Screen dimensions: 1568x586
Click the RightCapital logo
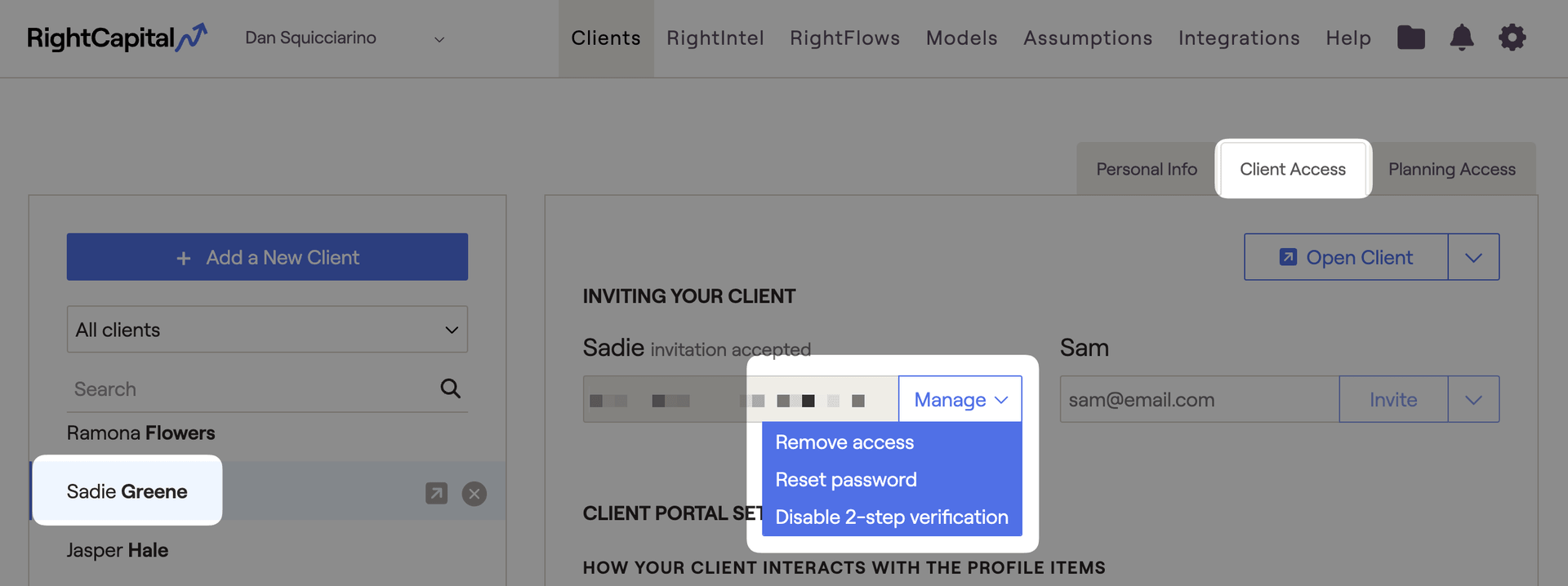pyautogui.click(x=117, y=38)
